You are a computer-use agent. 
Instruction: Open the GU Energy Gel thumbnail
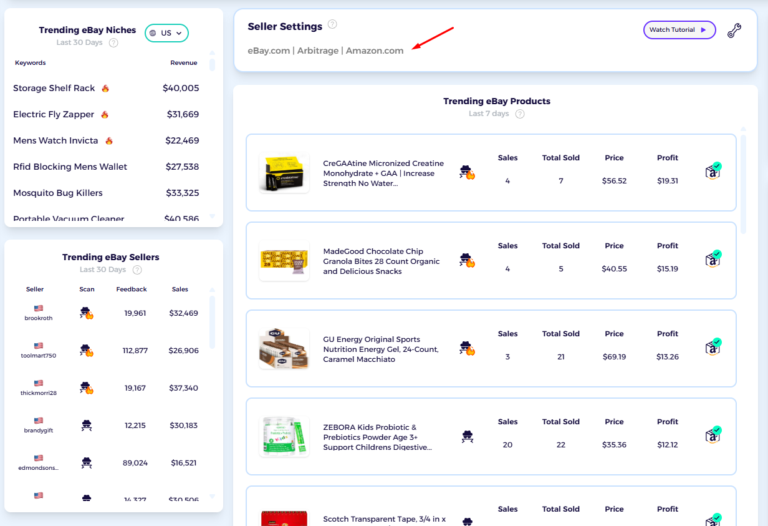click(284, 349)
